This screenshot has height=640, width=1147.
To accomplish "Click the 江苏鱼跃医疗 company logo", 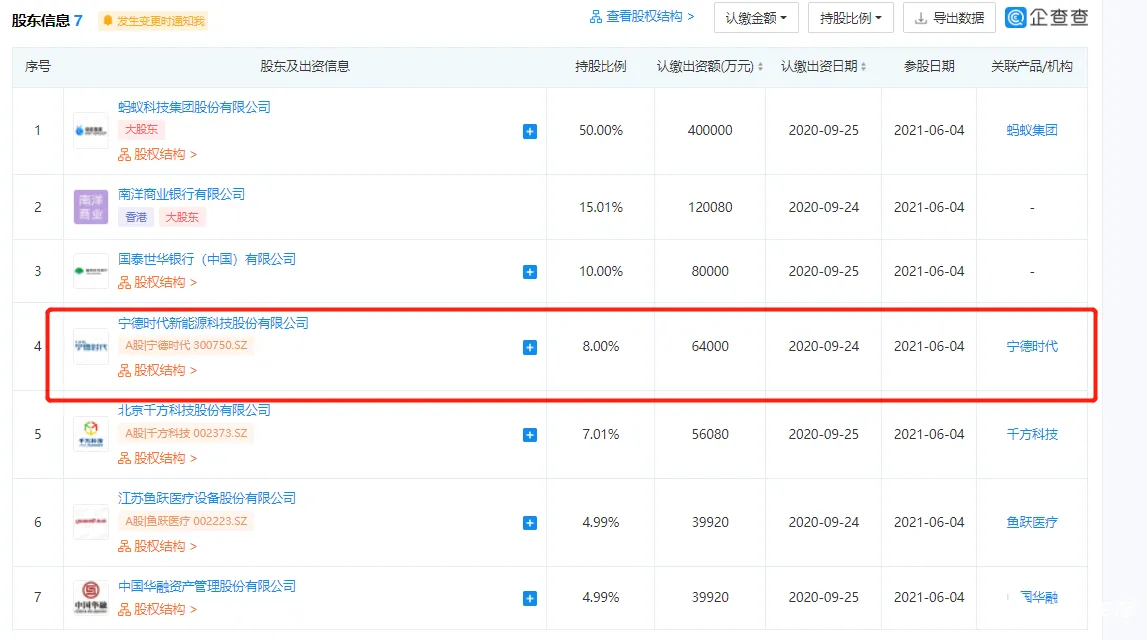I will tap(91, 522).
